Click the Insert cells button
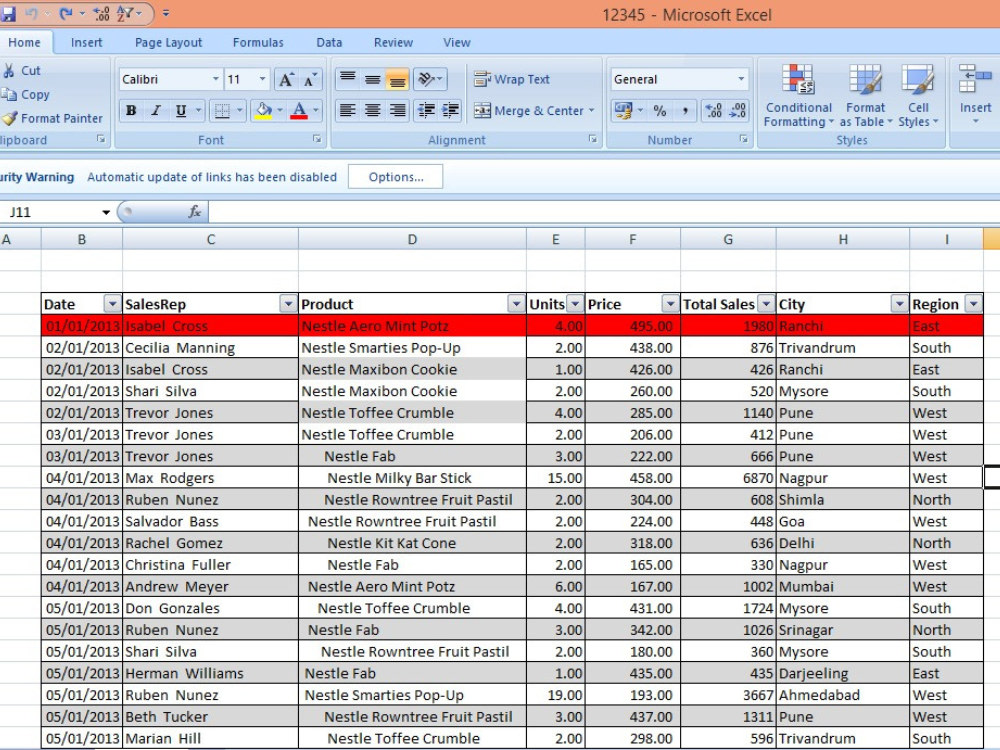 (x=975, y=94)
